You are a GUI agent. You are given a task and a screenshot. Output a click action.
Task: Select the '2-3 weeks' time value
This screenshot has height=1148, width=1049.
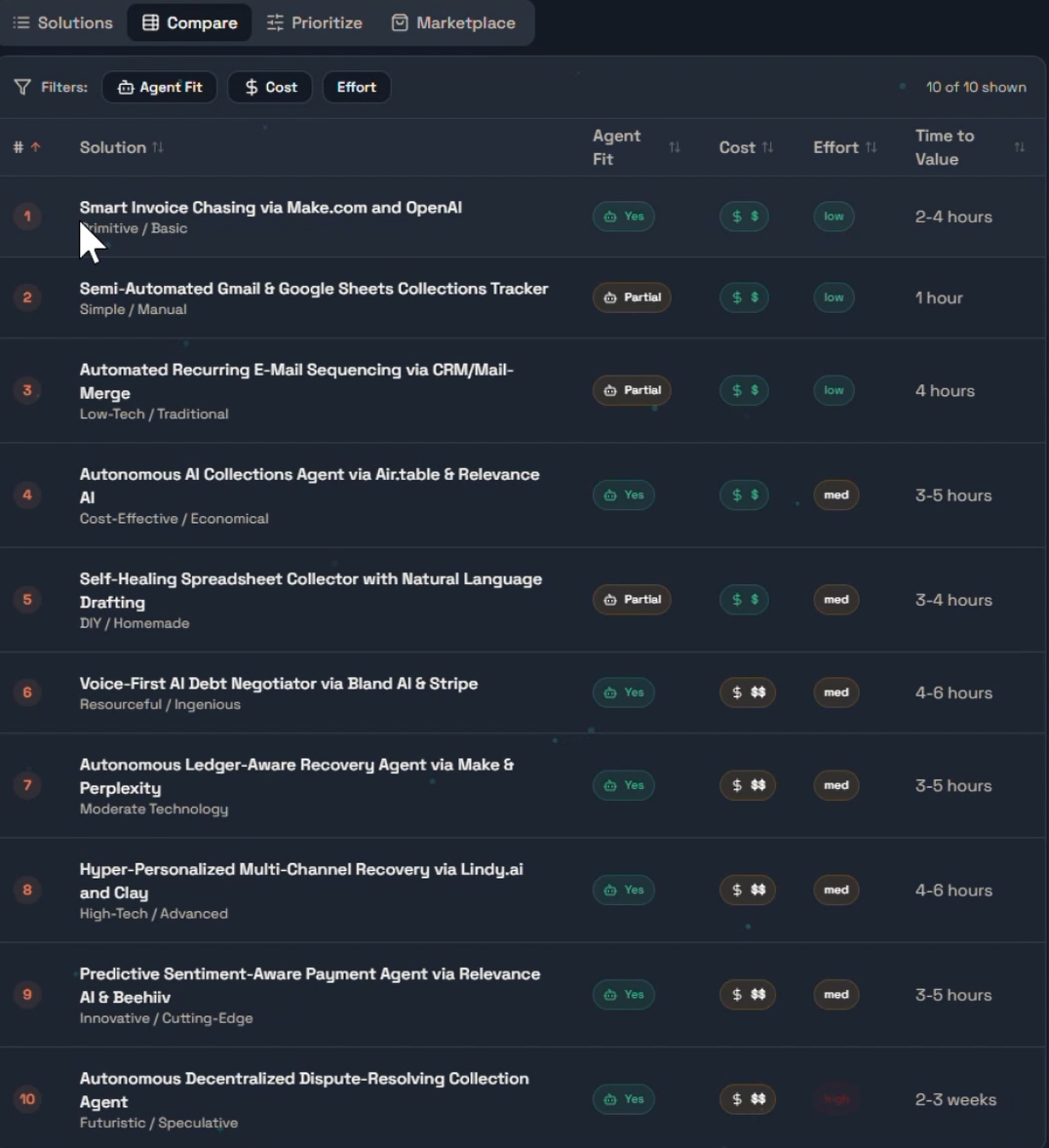coord(955,1099)
